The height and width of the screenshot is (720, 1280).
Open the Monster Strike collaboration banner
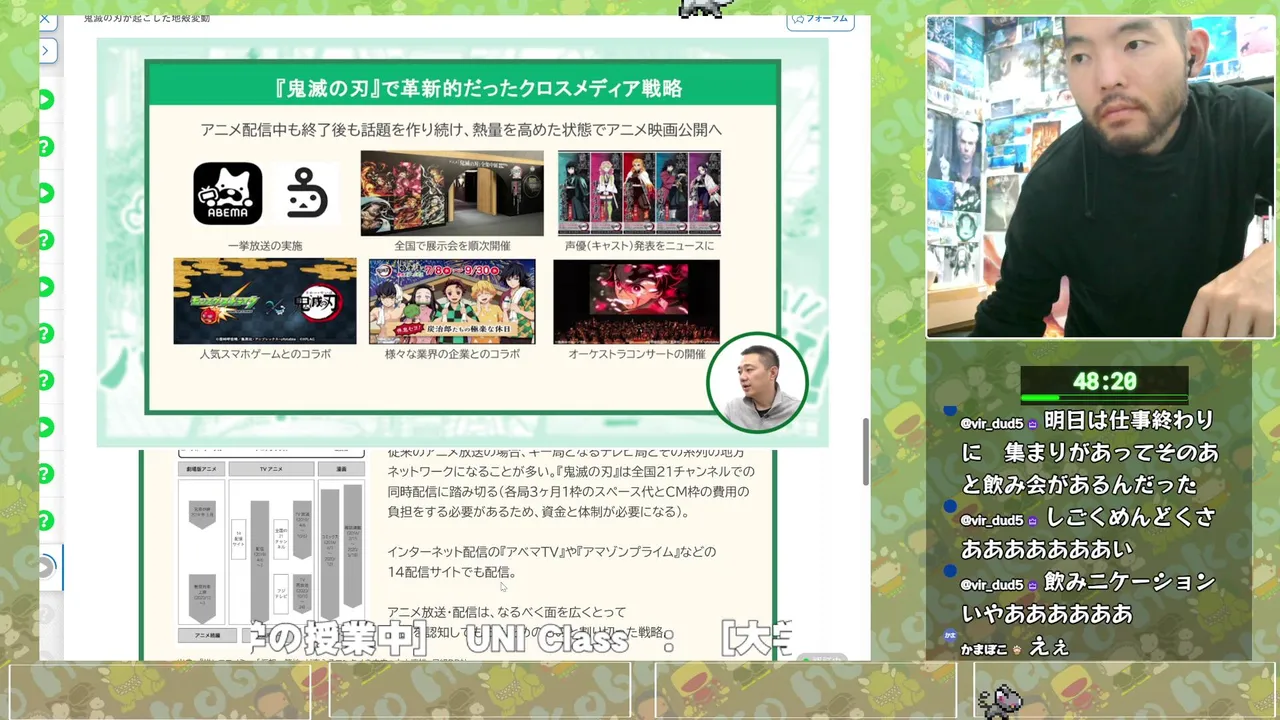coord(265,301)
